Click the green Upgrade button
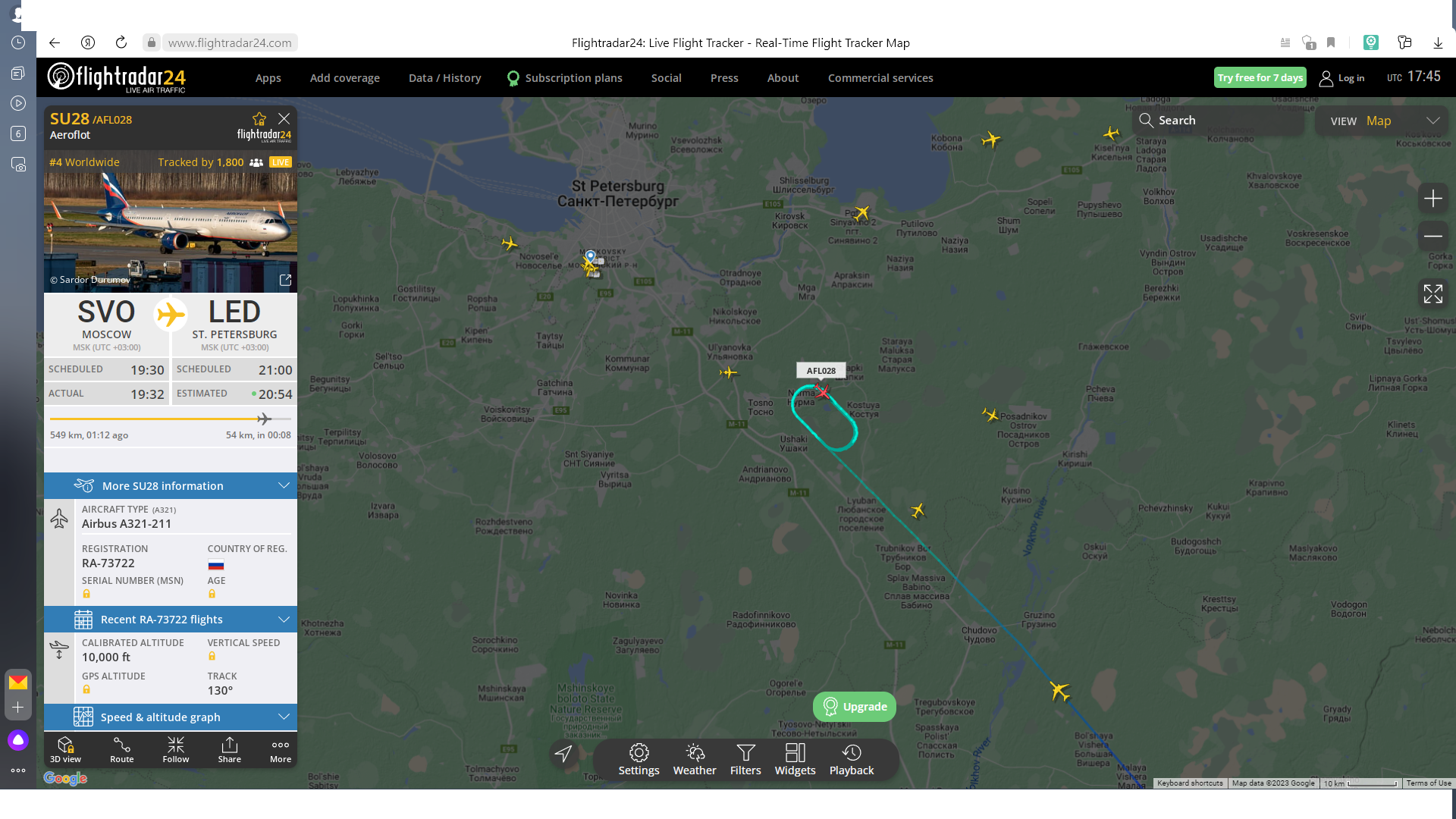Viewport: 1456px width, 819px height. pyautogui.click(x=855, y=706)
